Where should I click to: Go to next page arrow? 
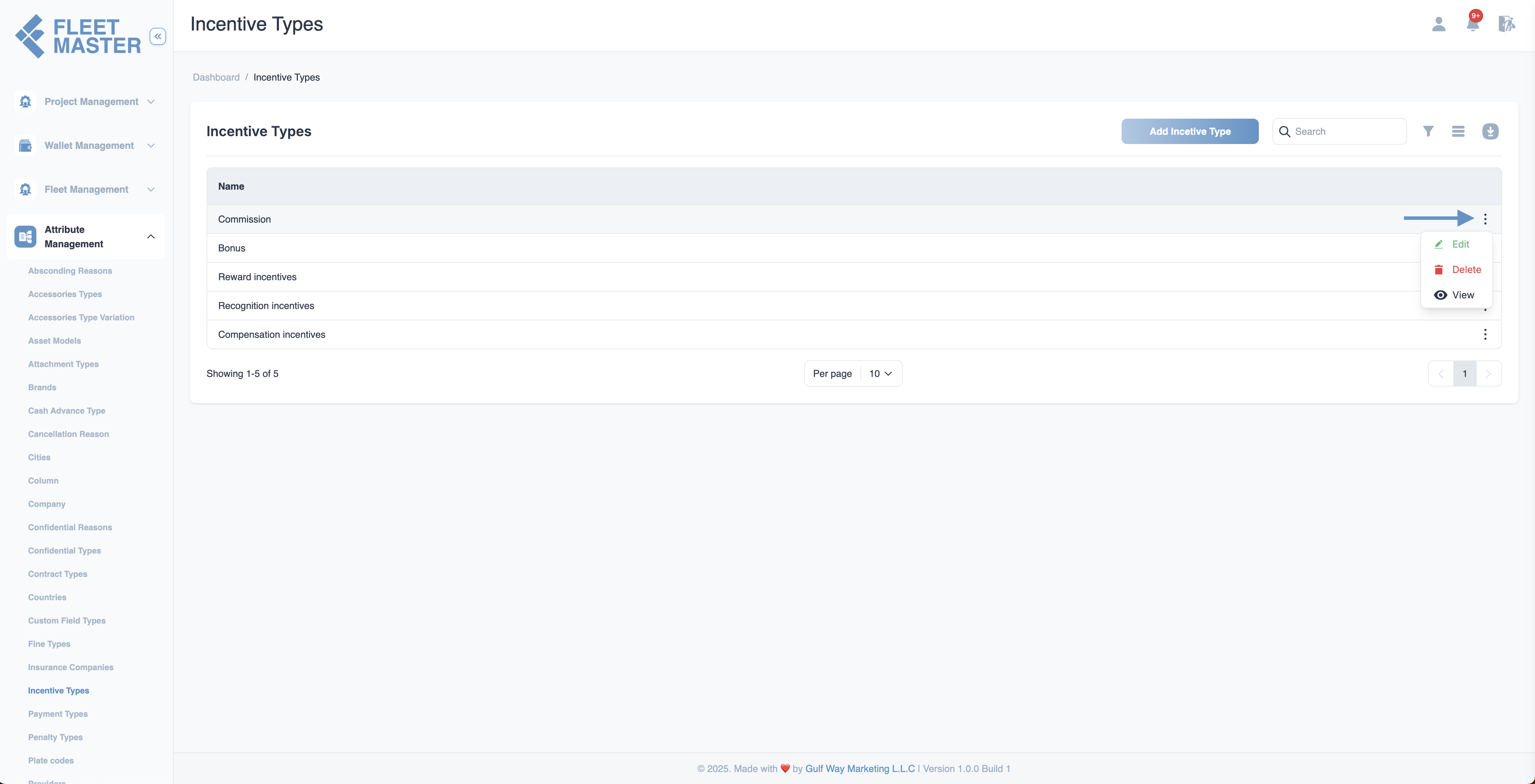pos(1488,373)
